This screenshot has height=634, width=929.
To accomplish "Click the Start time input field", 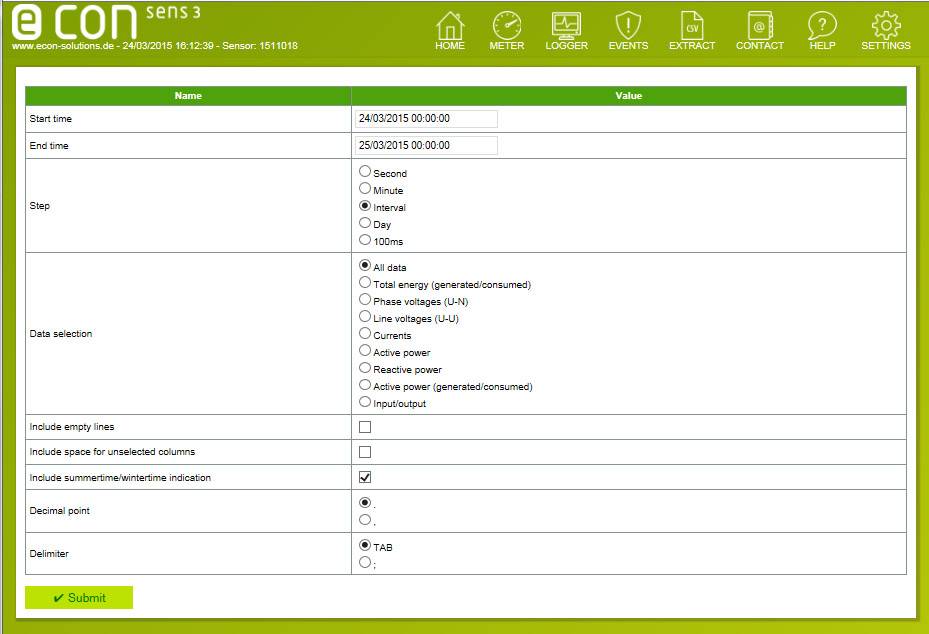I will tap(425, 118).
